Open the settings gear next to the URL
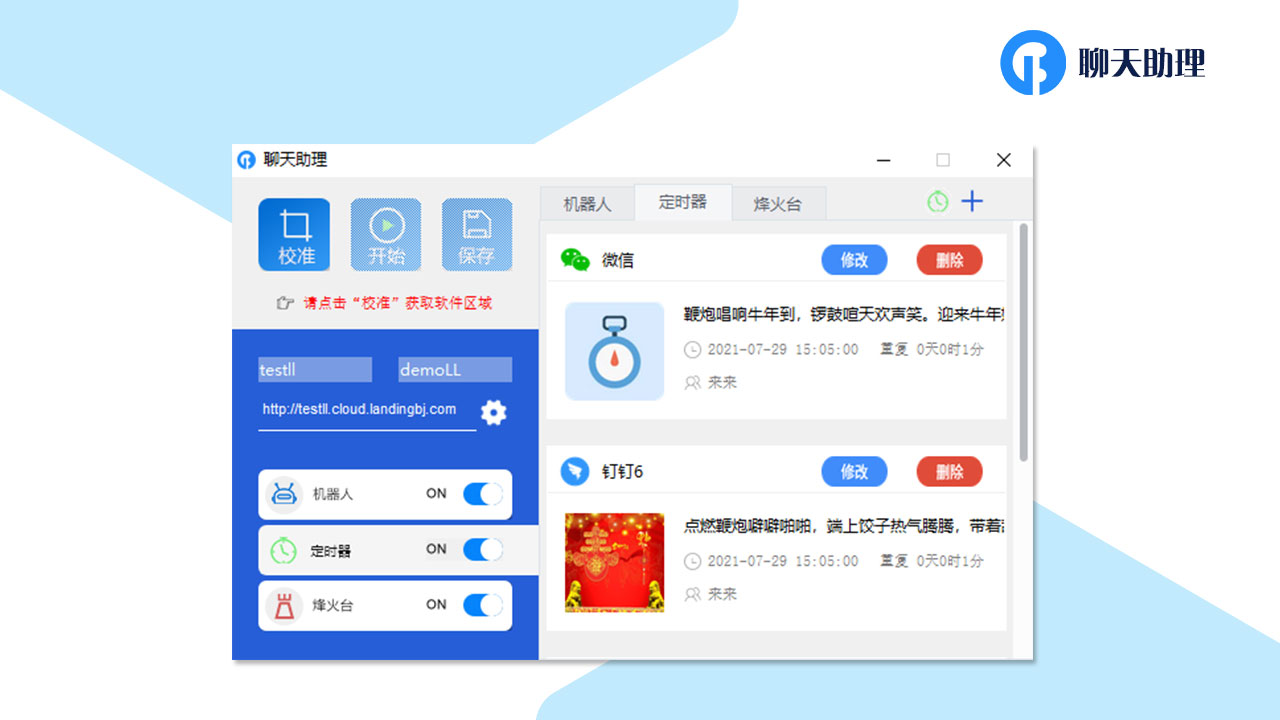The width and height of the screenshot is (1280, 720). pyautogui.click(x=493, y=412)
